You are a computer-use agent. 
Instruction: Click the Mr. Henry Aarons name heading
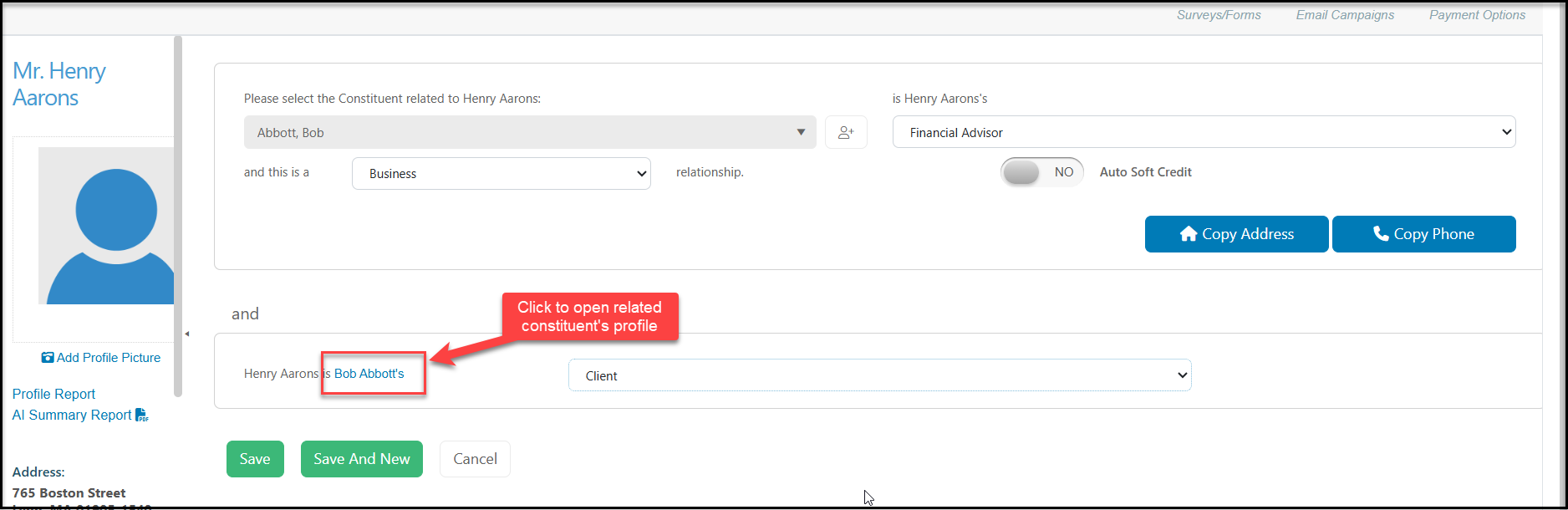pyautogui.click(x=59, y=84)
